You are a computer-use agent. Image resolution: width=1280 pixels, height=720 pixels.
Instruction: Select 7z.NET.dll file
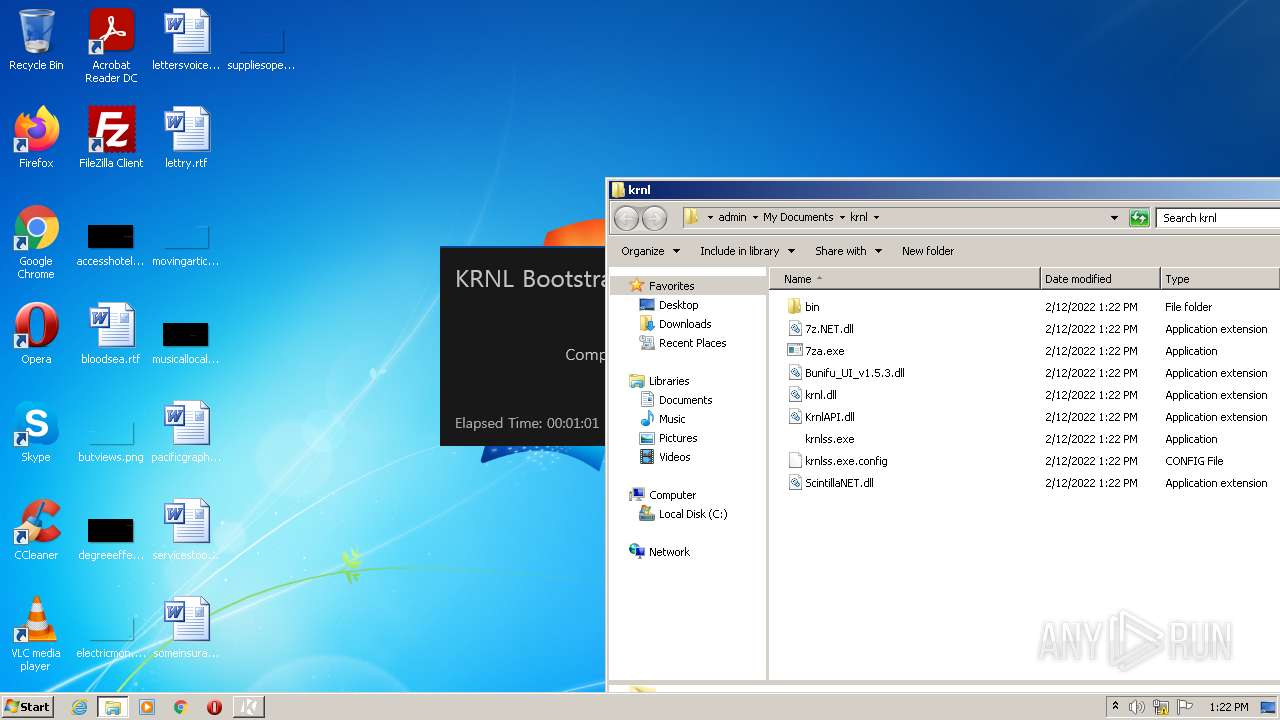point(829,329)
